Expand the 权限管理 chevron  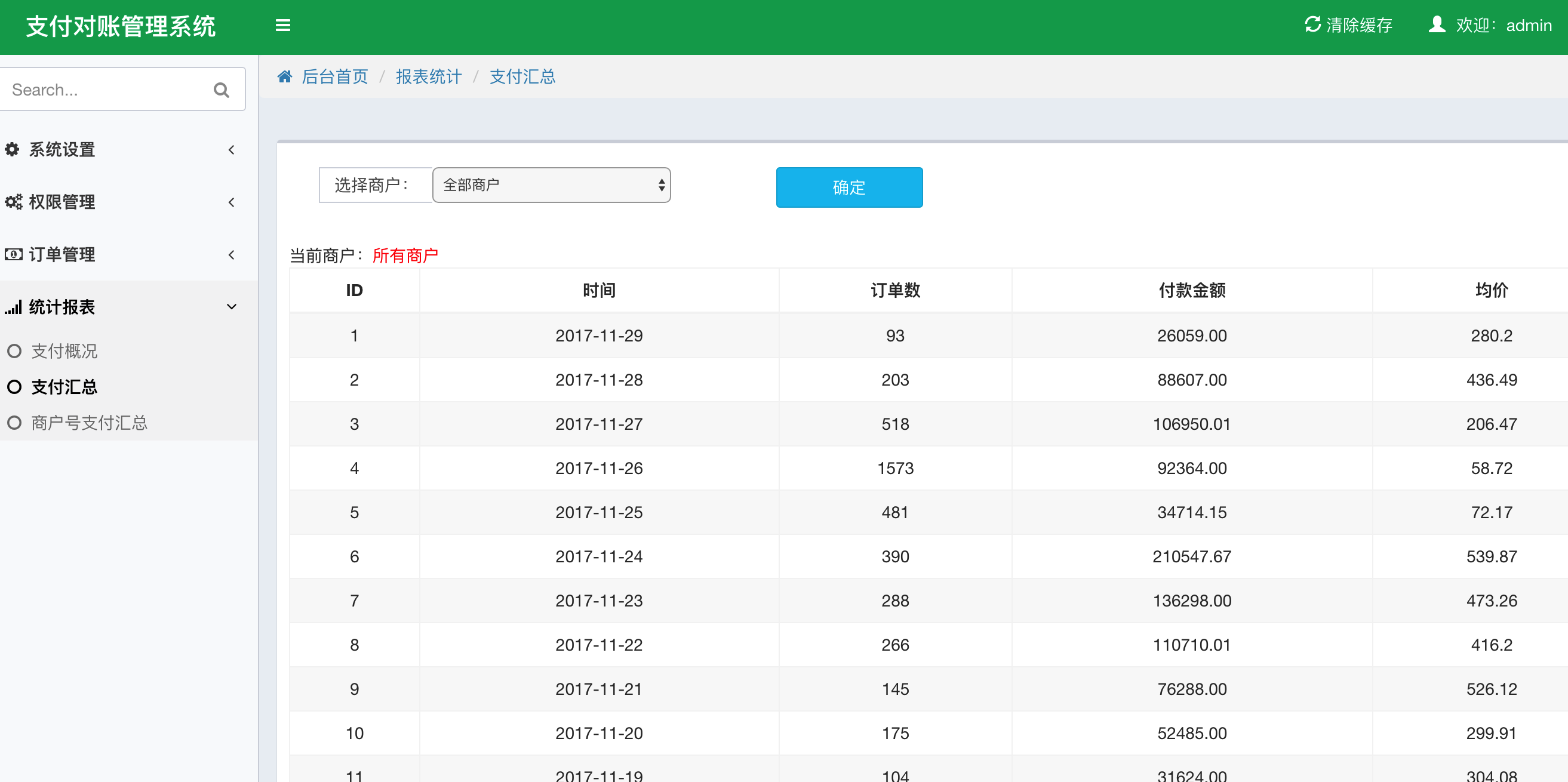point(231,202)
